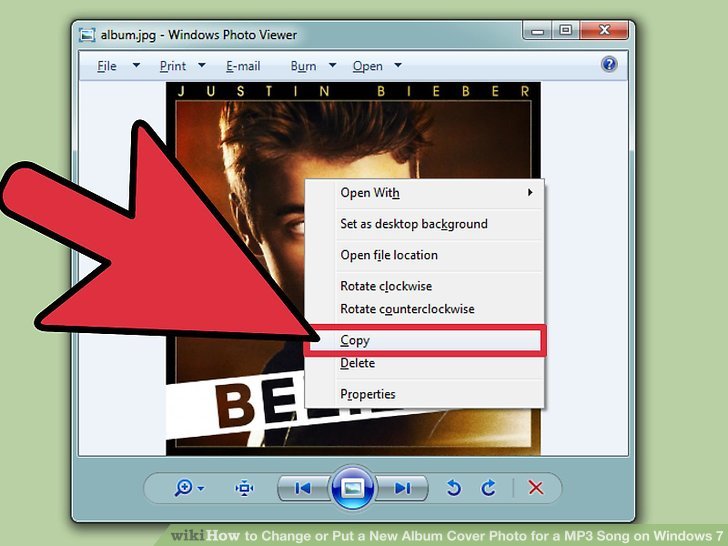This screenshot has width=728, height=546.
Task: Start slide show with center button
Action: [352, 488]
